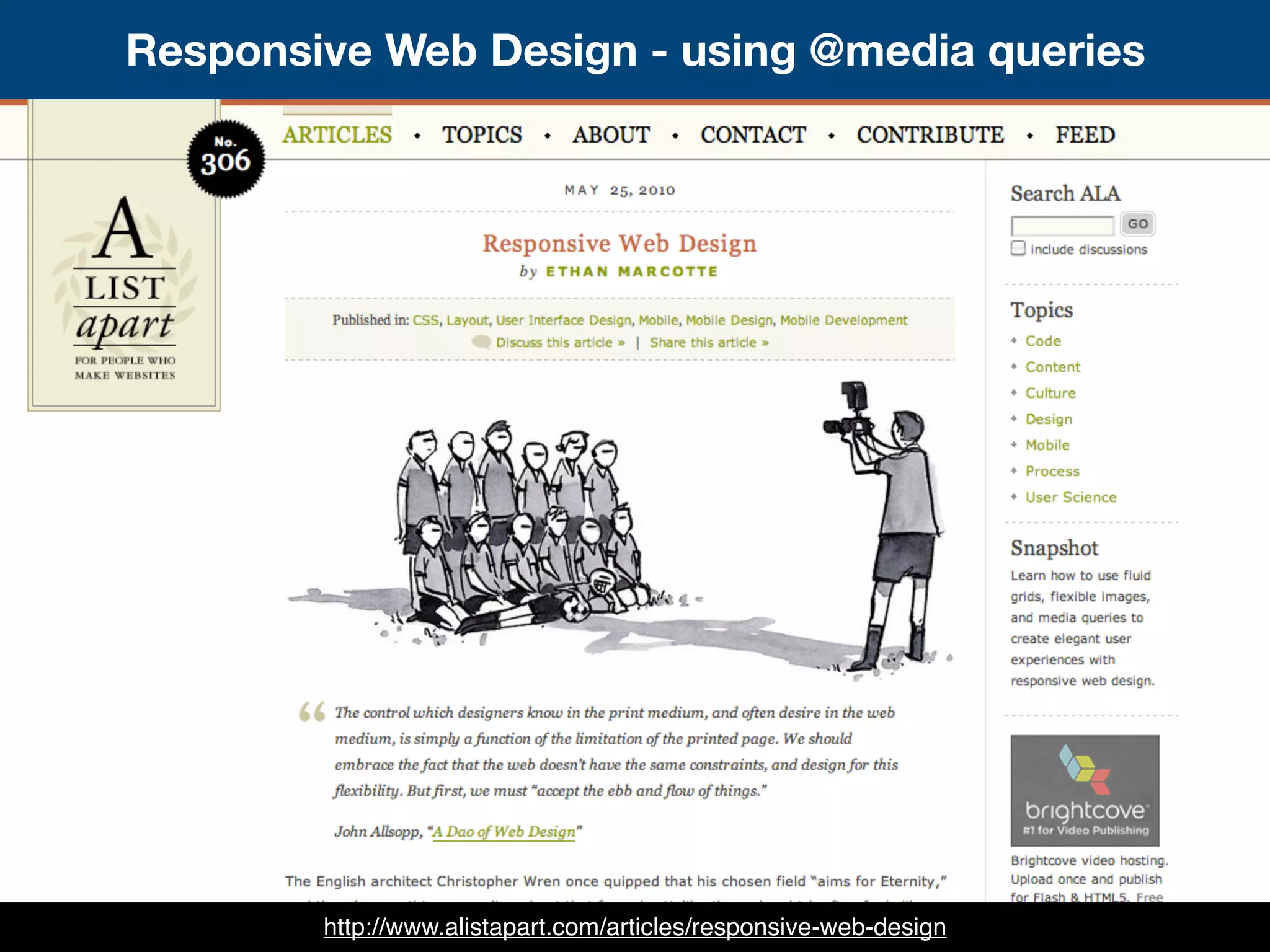This screenshot has width=1270, height=952.
Task: Open the ARTICLES navigation tab
Action: 337,134
